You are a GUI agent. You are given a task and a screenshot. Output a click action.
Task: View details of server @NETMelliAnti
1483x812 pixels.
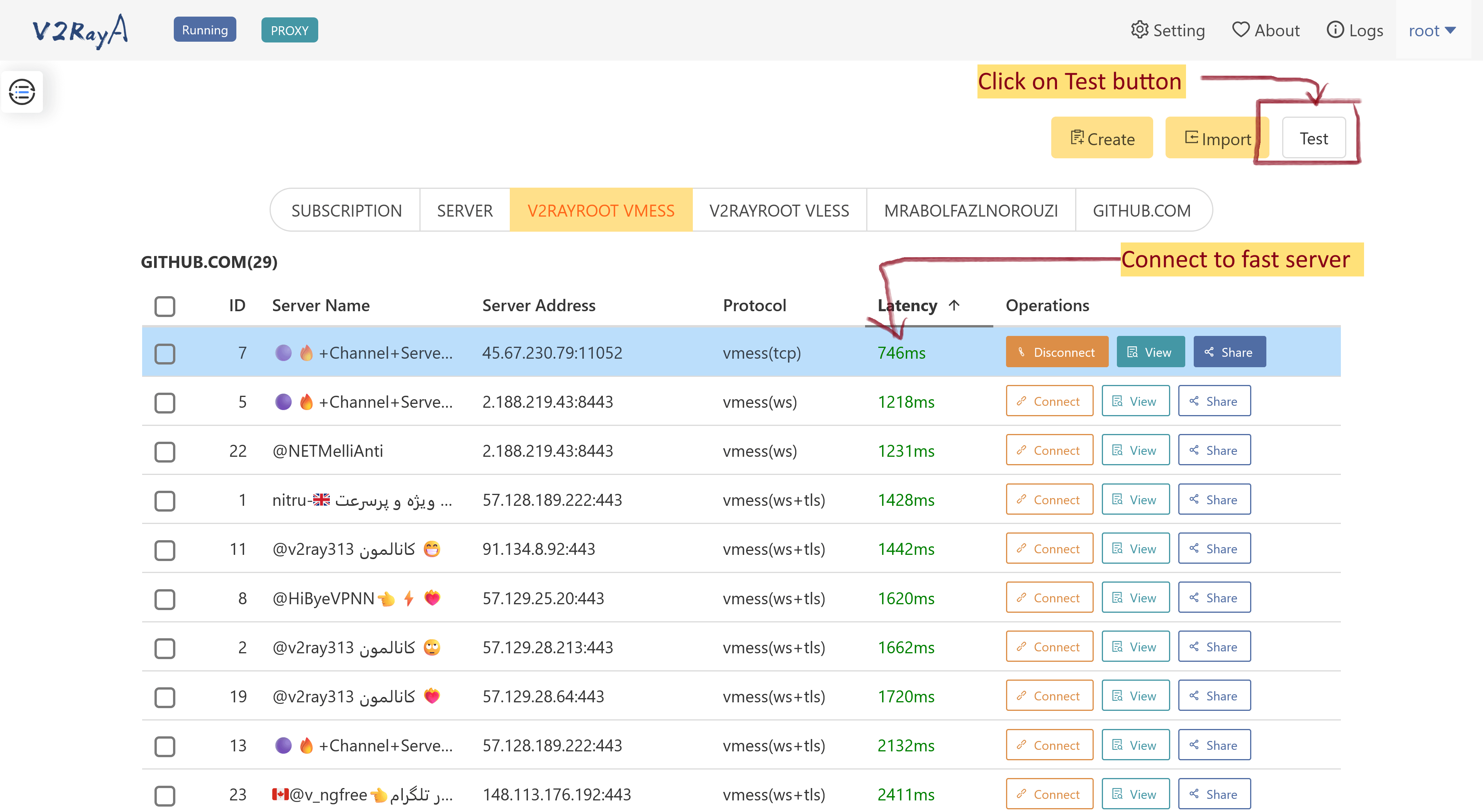pyautogui.click(x=1135, y=450)
